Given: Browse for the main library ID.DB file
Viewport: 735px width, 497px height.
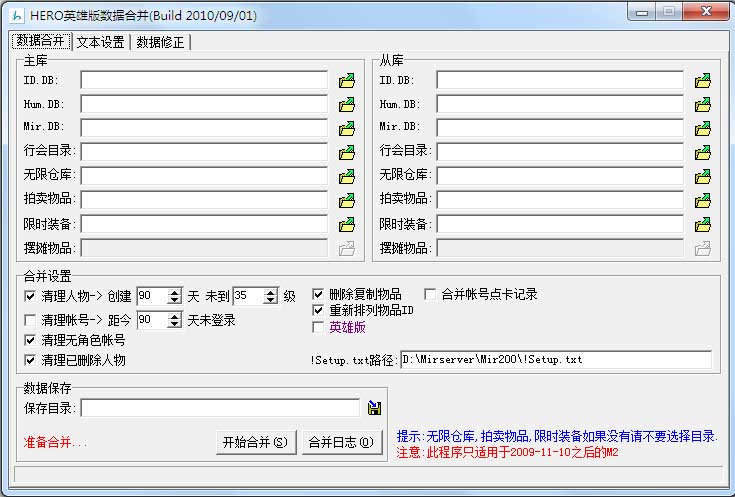Looking at the screenshot, I should pos(347,81).
